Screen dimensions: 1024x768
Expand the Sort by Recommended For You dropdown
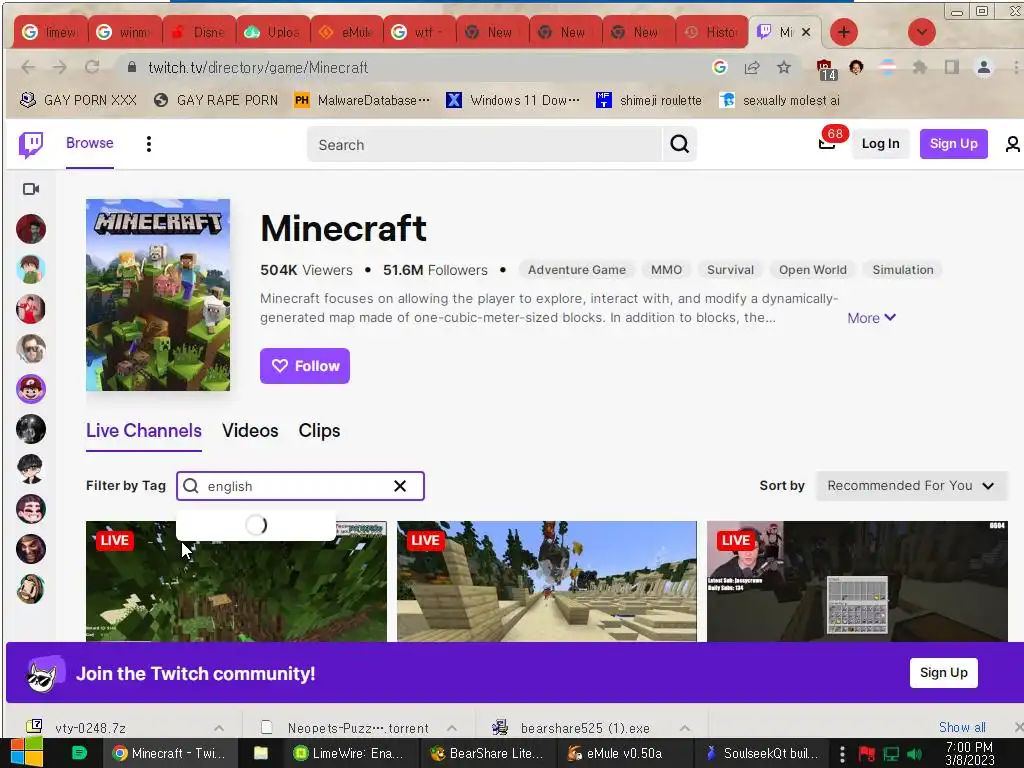tap(911, 486)
